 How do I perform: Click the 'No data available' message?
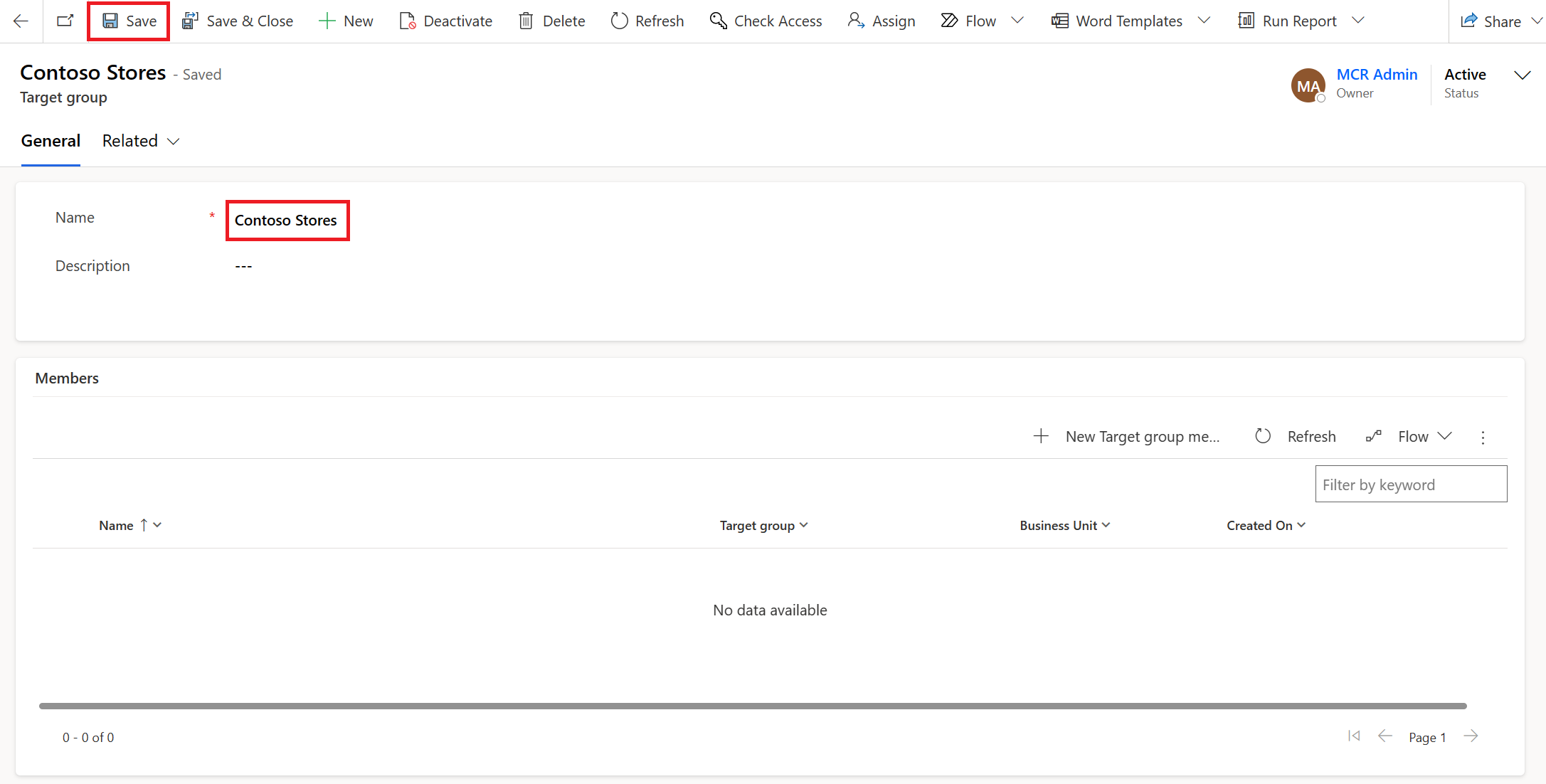point(770,610)
